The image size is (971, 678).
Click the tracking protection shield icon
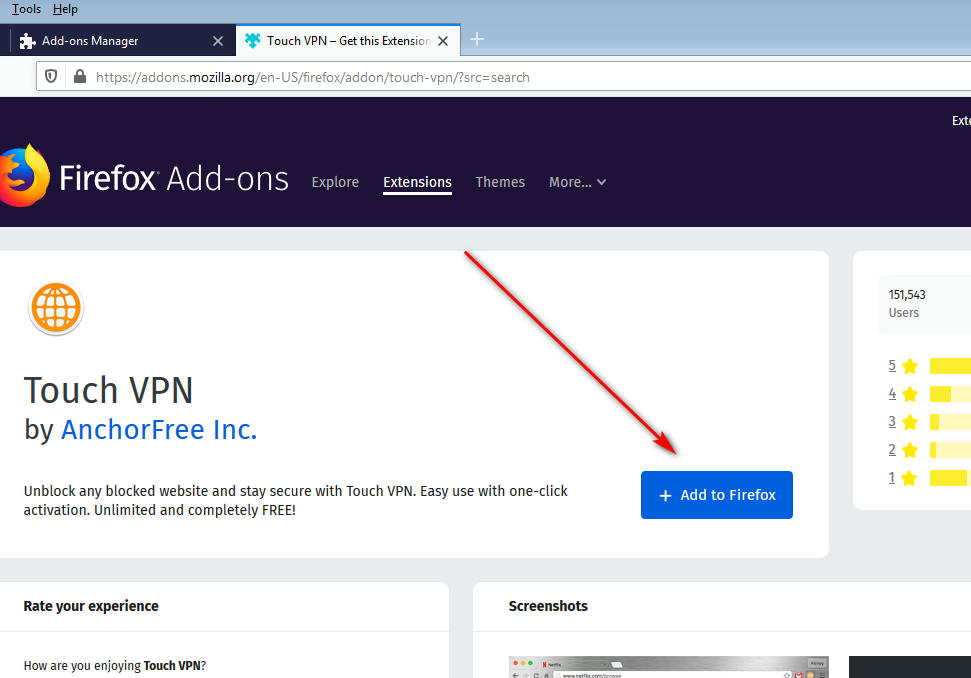(51, 76)
